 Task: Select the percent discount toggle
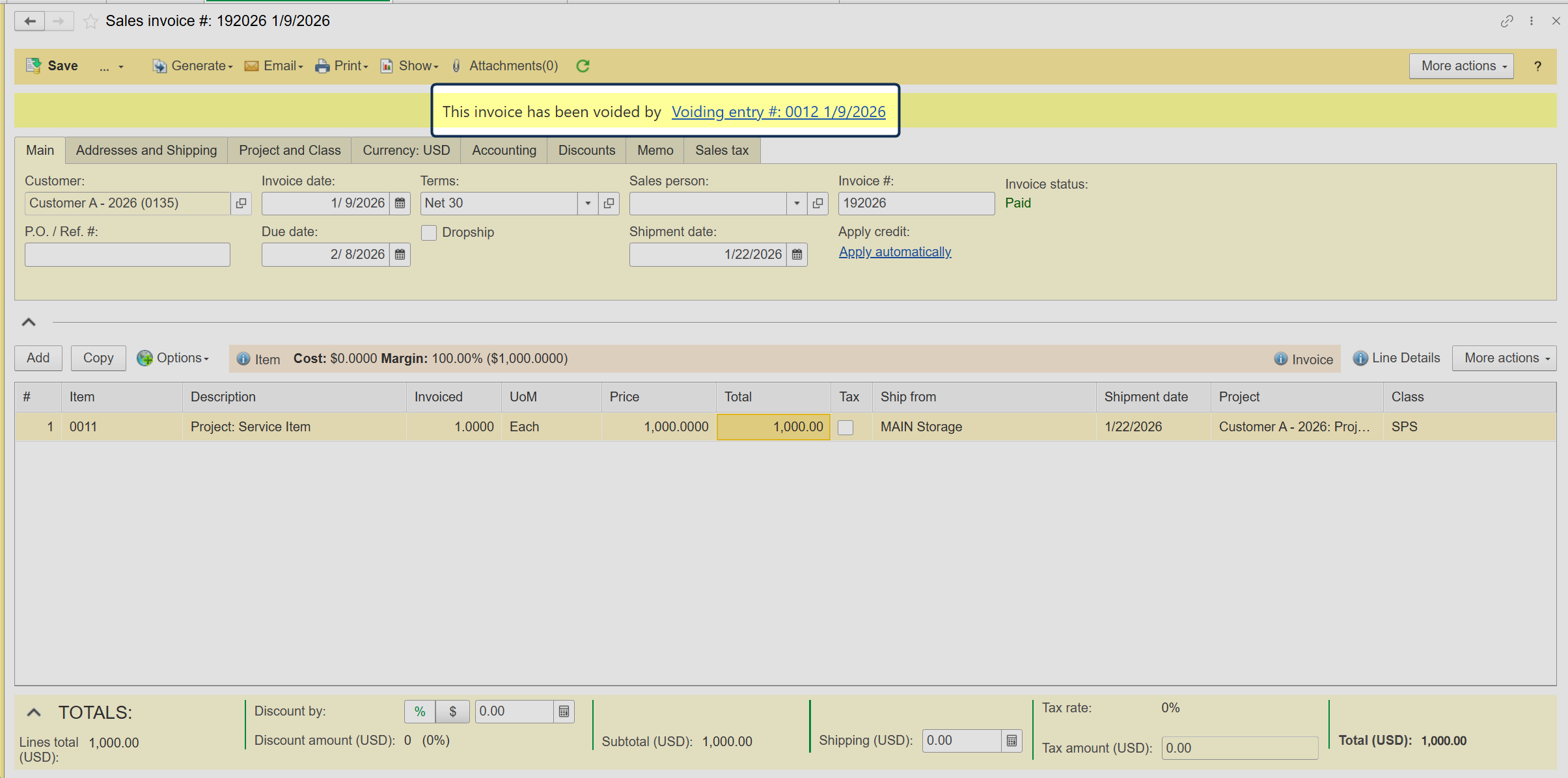(x=420, y=712)
